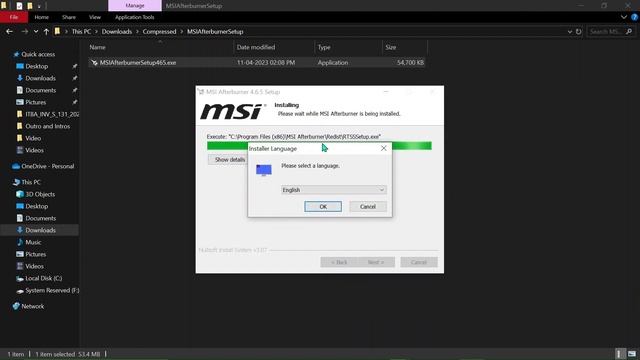640x360 pixels.
Task: Click the MSIAfterburnerSetup465.exe file icon
Action: tap(94, 62)
